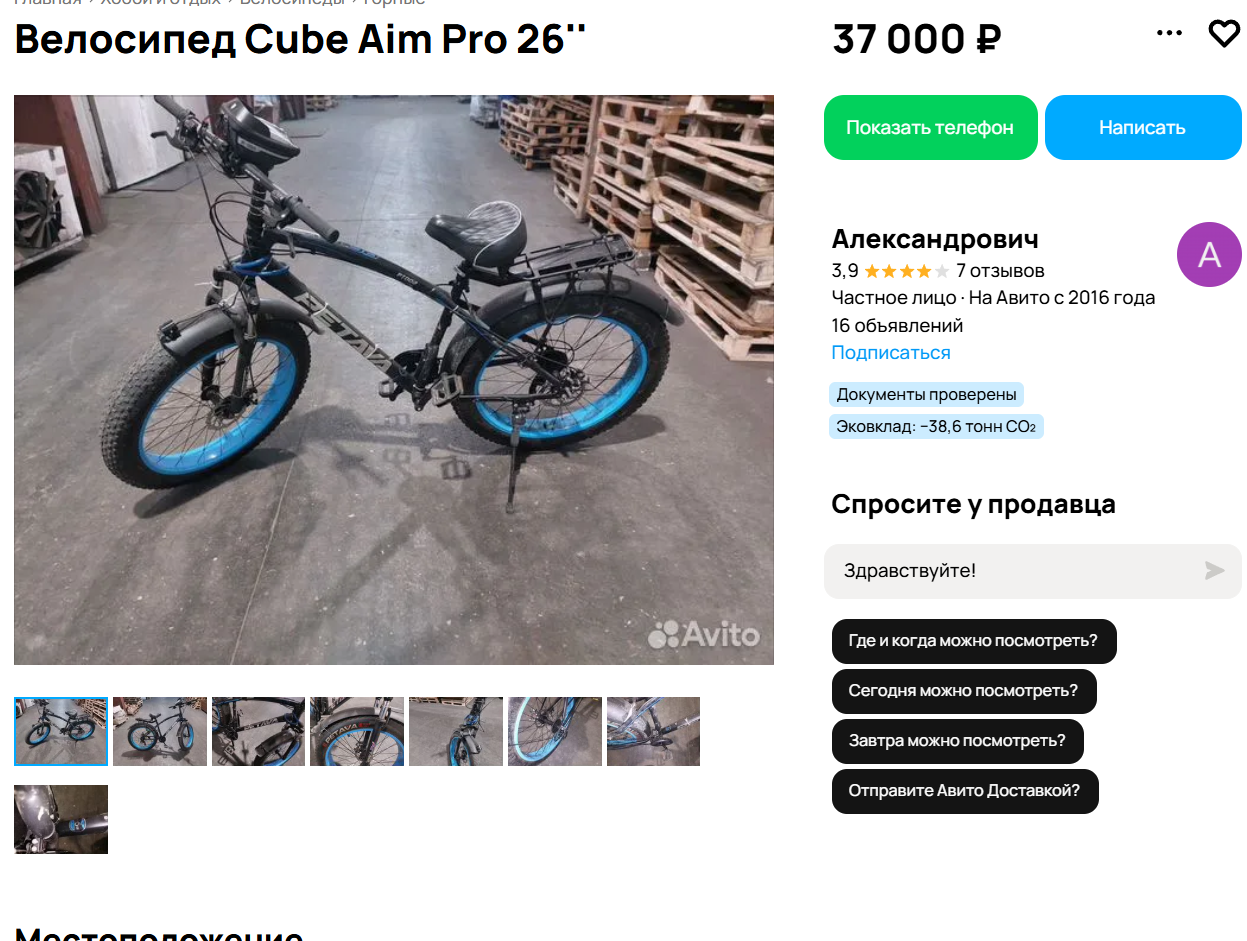Select the last thumbnail in second row
Viewport: 1247px width, 941px height.
(x=61, y=819)
